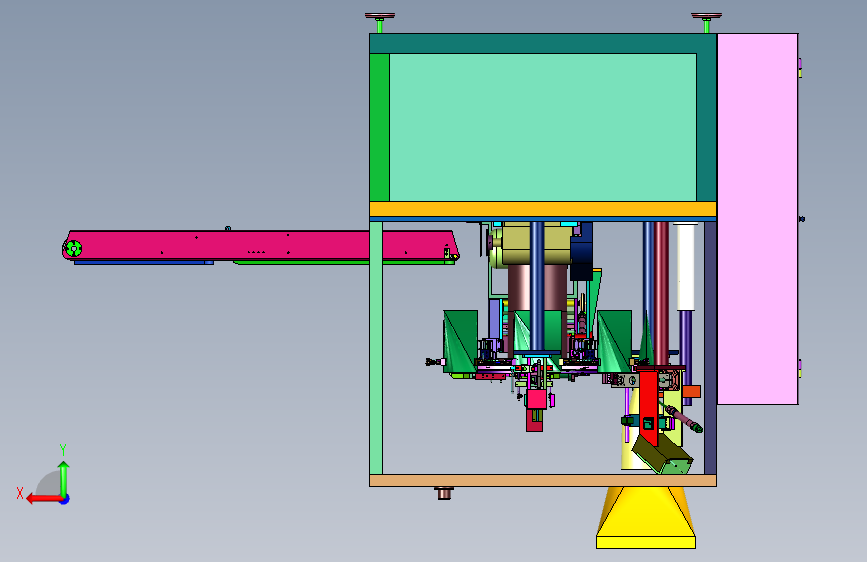The width and height of the screenshot is (867, 562).
Task: Select the small copper foot under base plate
Action: 443,492
